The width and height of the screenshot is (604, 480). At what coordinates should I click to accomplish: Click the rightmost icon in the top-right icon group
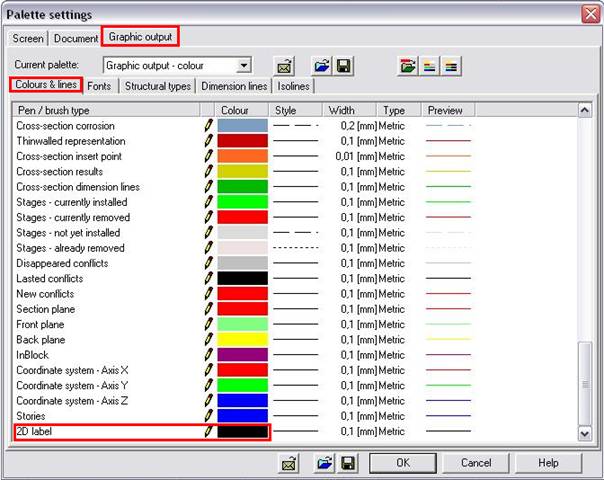click(x=451, y=66)
